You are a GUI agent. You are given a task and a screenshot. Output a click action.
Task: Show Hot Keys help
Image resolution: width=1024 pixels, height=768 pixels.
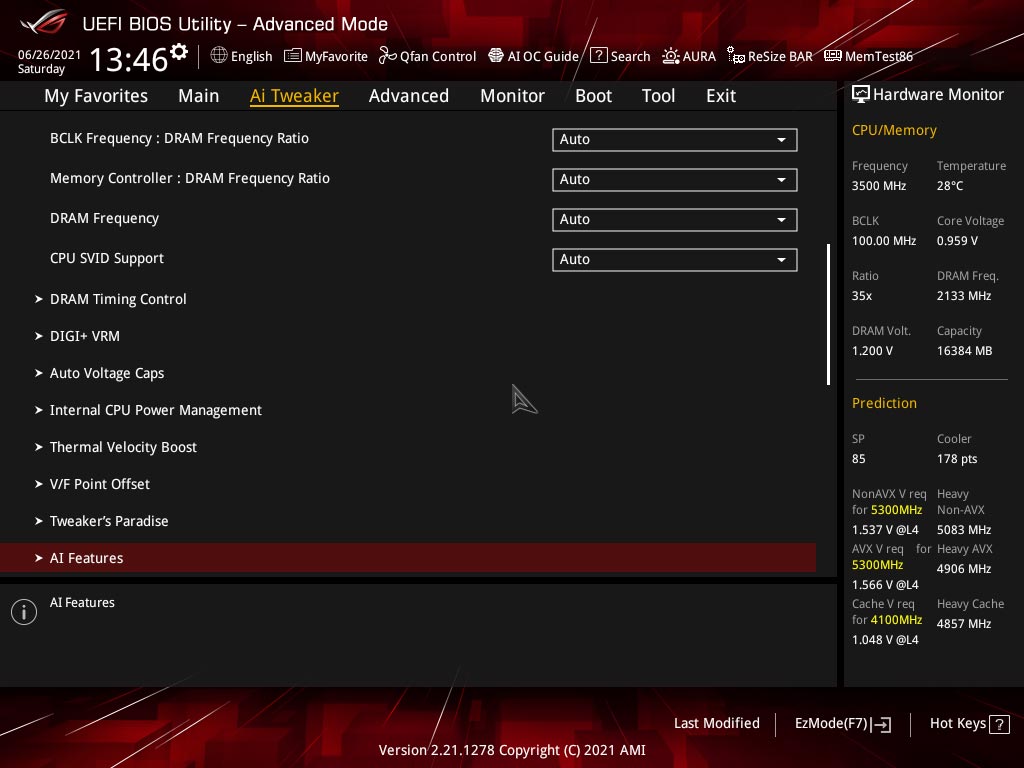[969, 724]
